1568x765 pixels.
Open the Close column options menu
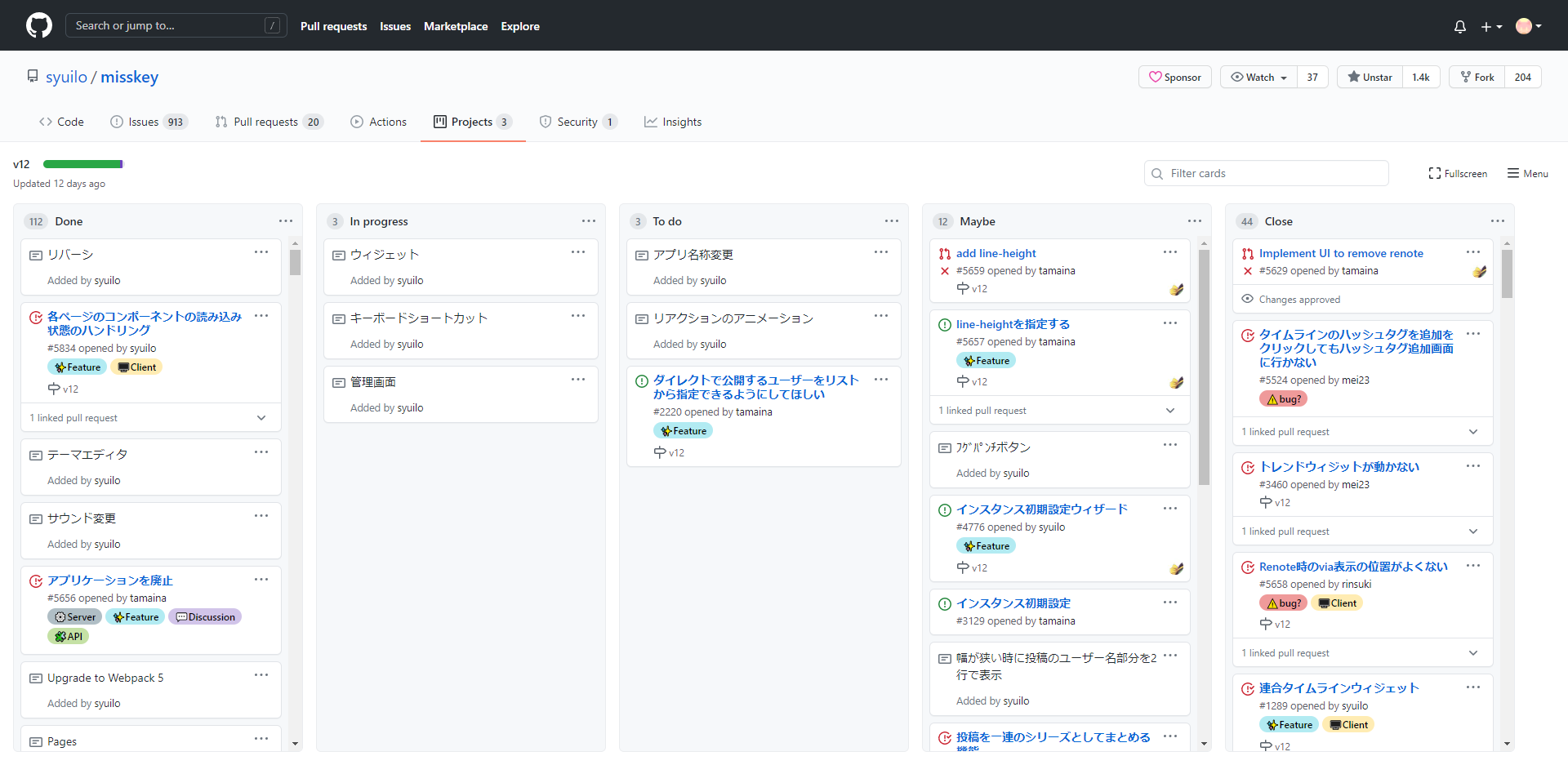[x=1498, y=221]
